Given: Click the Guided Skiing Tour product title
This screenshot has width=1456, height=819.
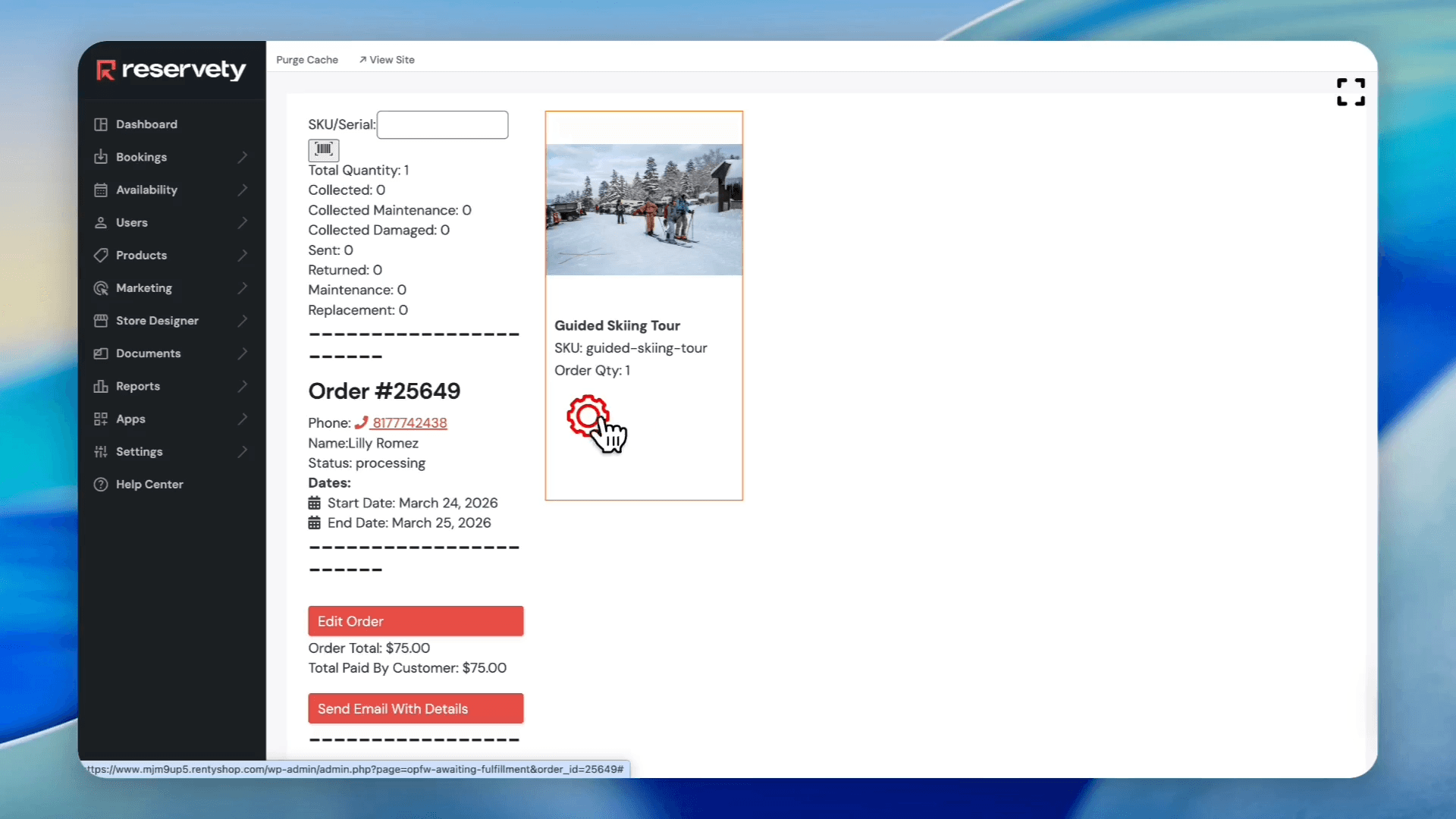Looking at the screenshot, I should tap(617, 325).
